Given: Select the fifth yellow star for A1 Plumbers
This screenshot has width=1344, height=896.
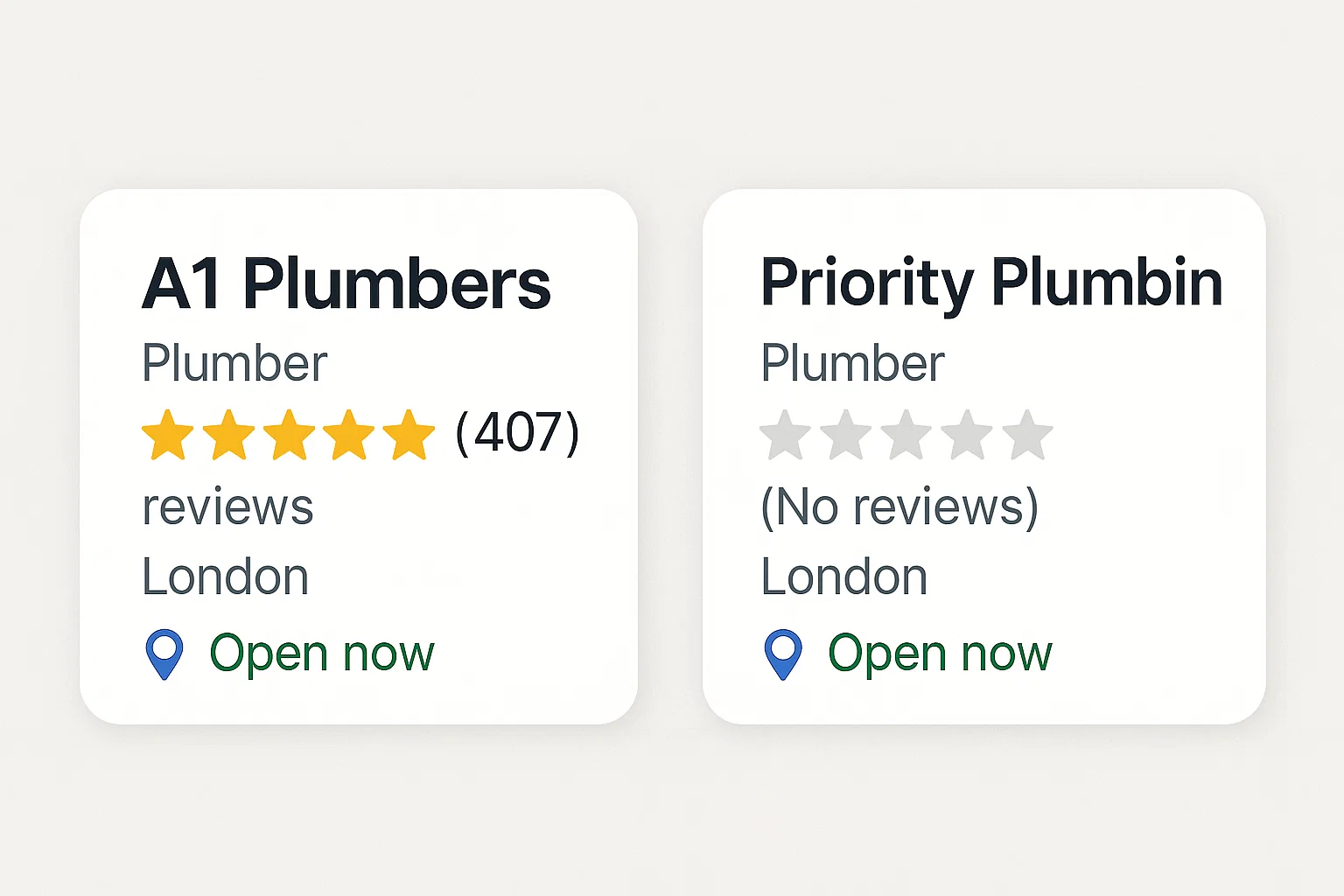Looking at the screenshot, I should 408,433.
